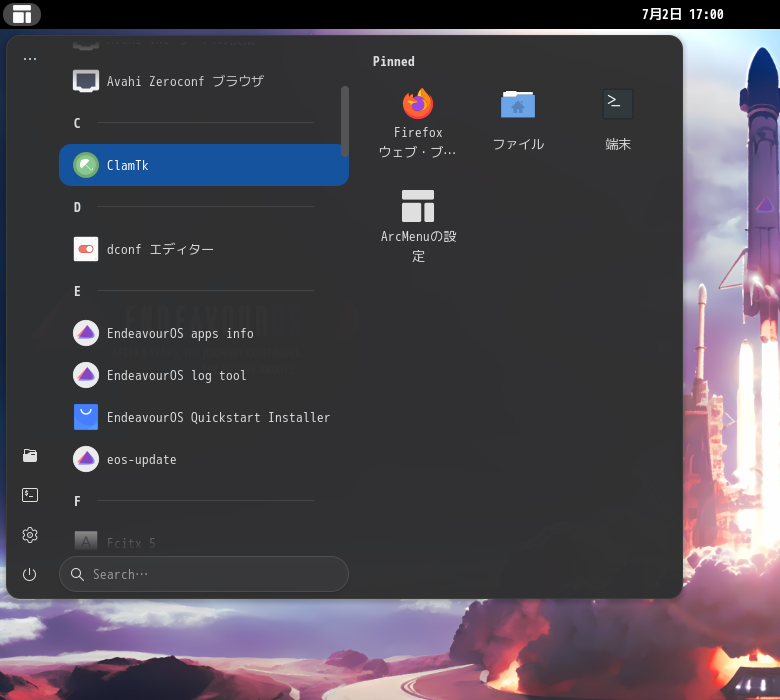Click in the Search field
The height and width of the screenshot is (700, 780).
203,574
